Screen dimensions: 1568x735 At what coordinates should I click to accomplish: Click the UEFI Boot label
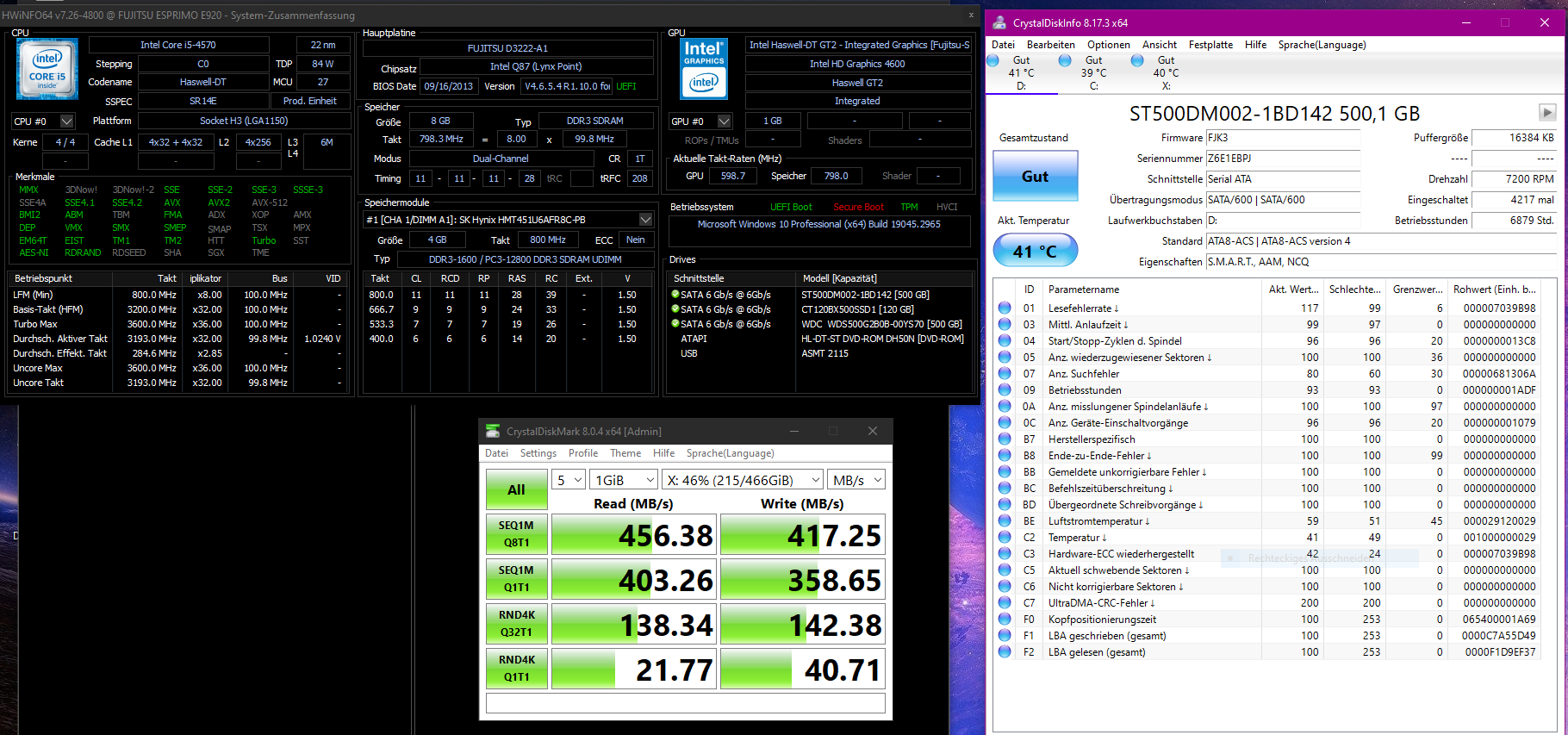(791, 207)
